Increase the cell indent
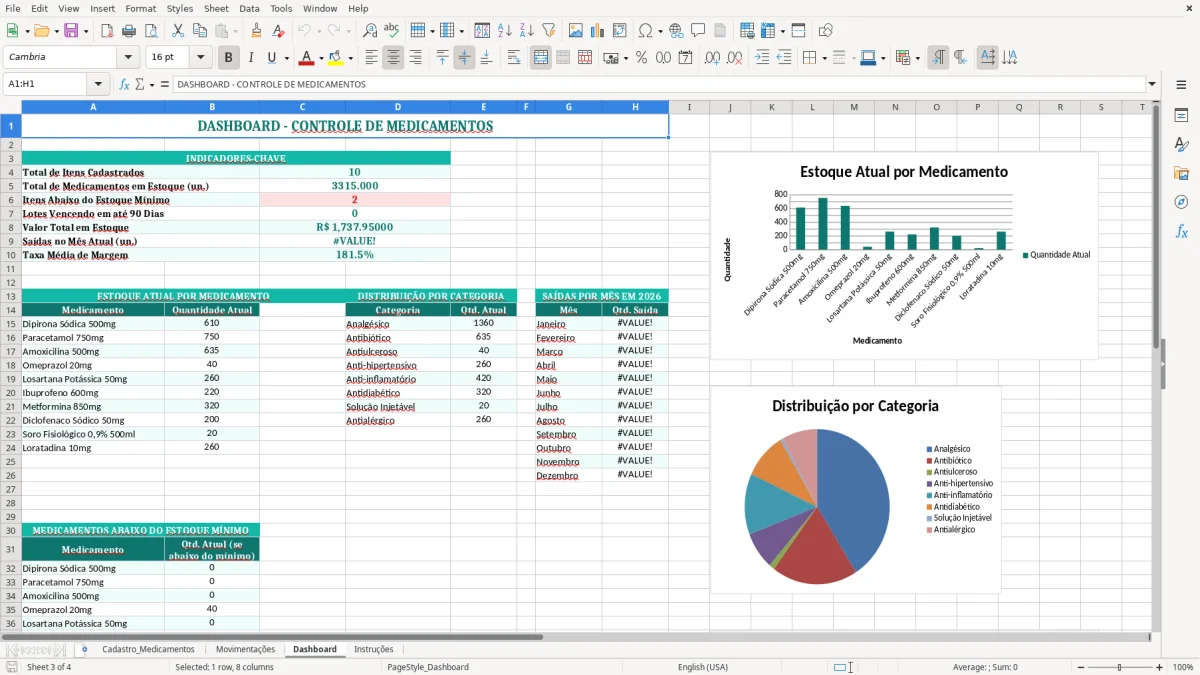1200x675 pixels. (762, 58)
